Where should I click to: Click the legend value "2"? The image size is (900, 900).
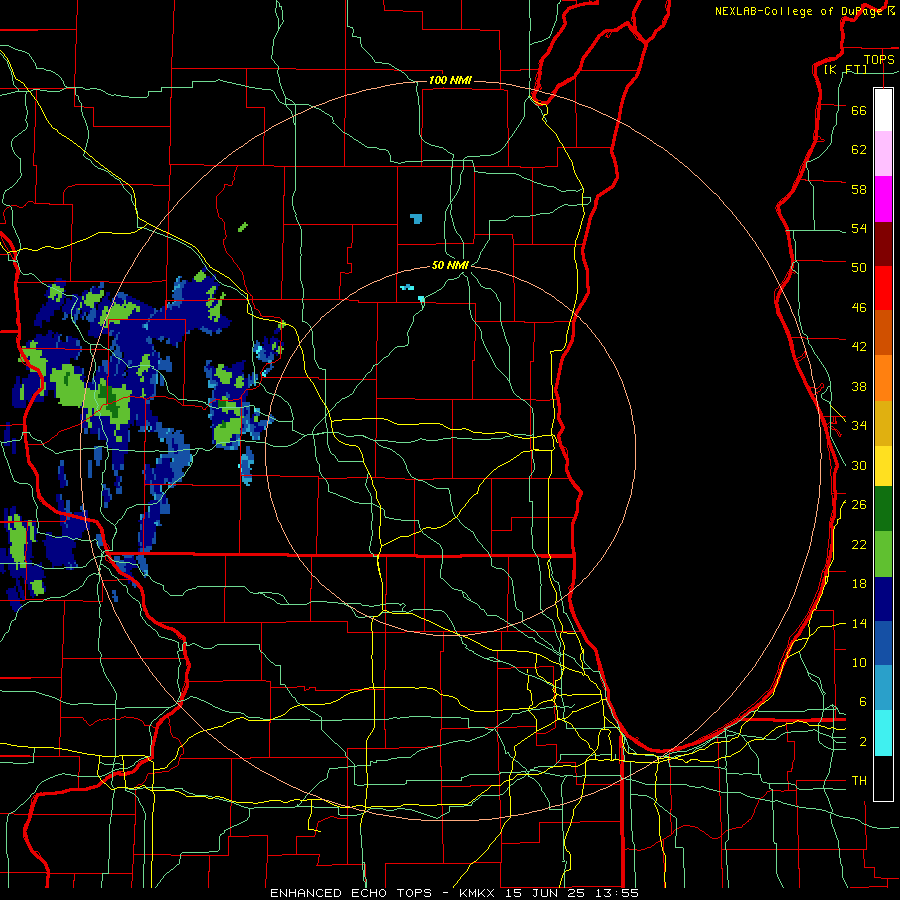pyautogui.click(x=863, y=742)
